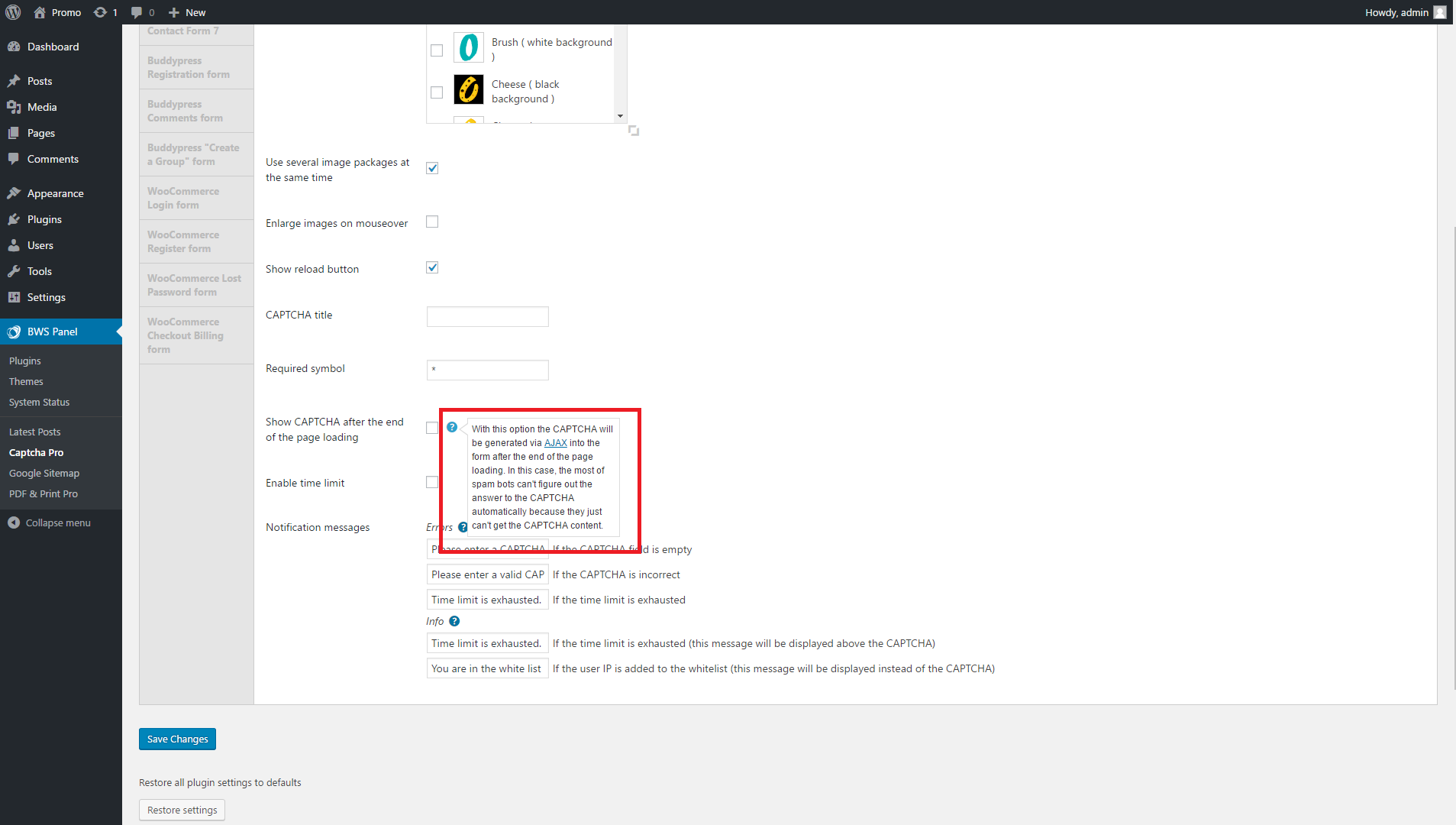Open Buddypress Create a Group form tab
This screenshot has width=1456, height=825.
196,154
